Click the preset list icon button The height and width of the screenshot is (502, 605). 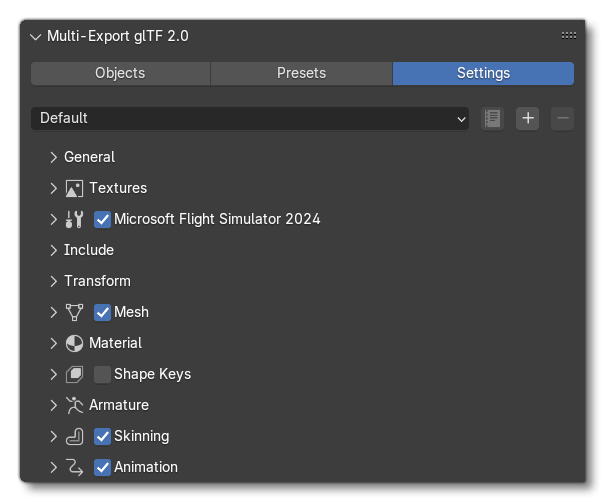[492, 118]
